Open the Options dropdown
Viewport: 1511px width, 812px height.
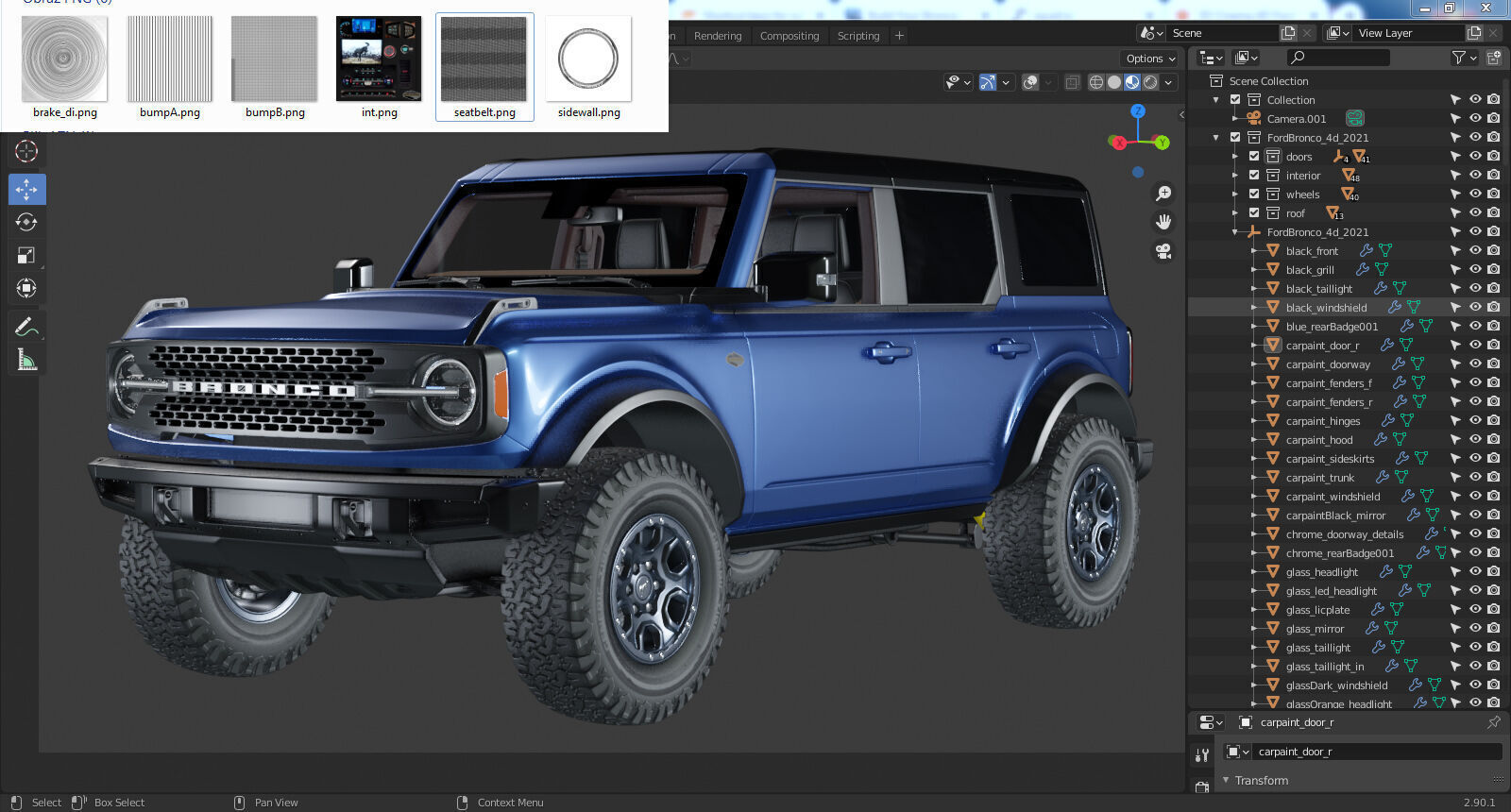click(x=1150, y=59)
